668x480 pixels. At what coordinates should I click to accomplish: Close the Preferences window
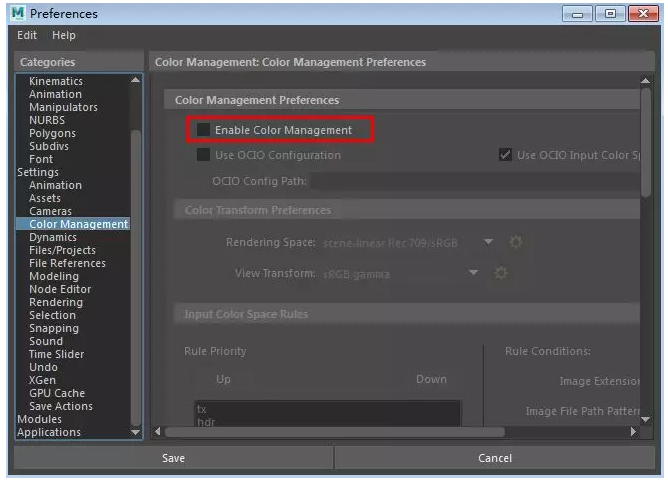pos(643,14)
